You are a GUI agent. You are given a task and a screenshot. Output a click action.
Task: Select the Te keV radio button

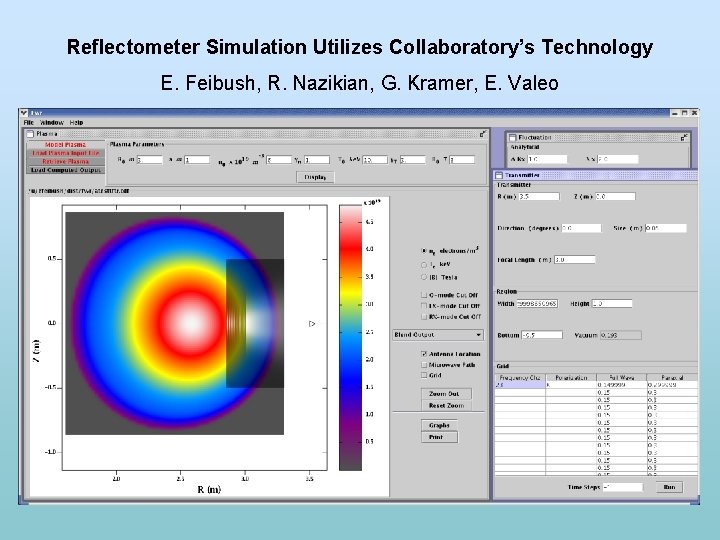pyautogui.click(x=424, y=264)
